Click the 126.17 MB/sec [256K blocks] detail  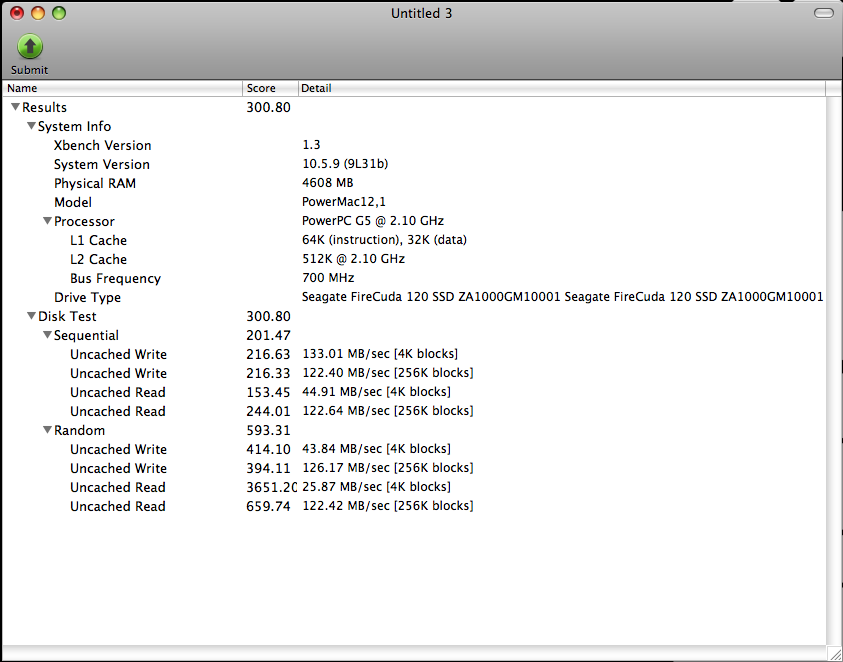click(x=388, y=468)
